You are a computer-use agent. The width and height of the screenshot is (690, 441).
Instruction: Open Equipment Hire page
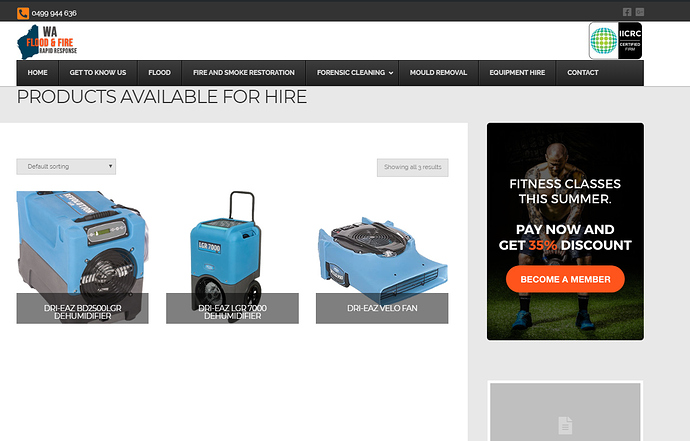(x=517, y=73)
